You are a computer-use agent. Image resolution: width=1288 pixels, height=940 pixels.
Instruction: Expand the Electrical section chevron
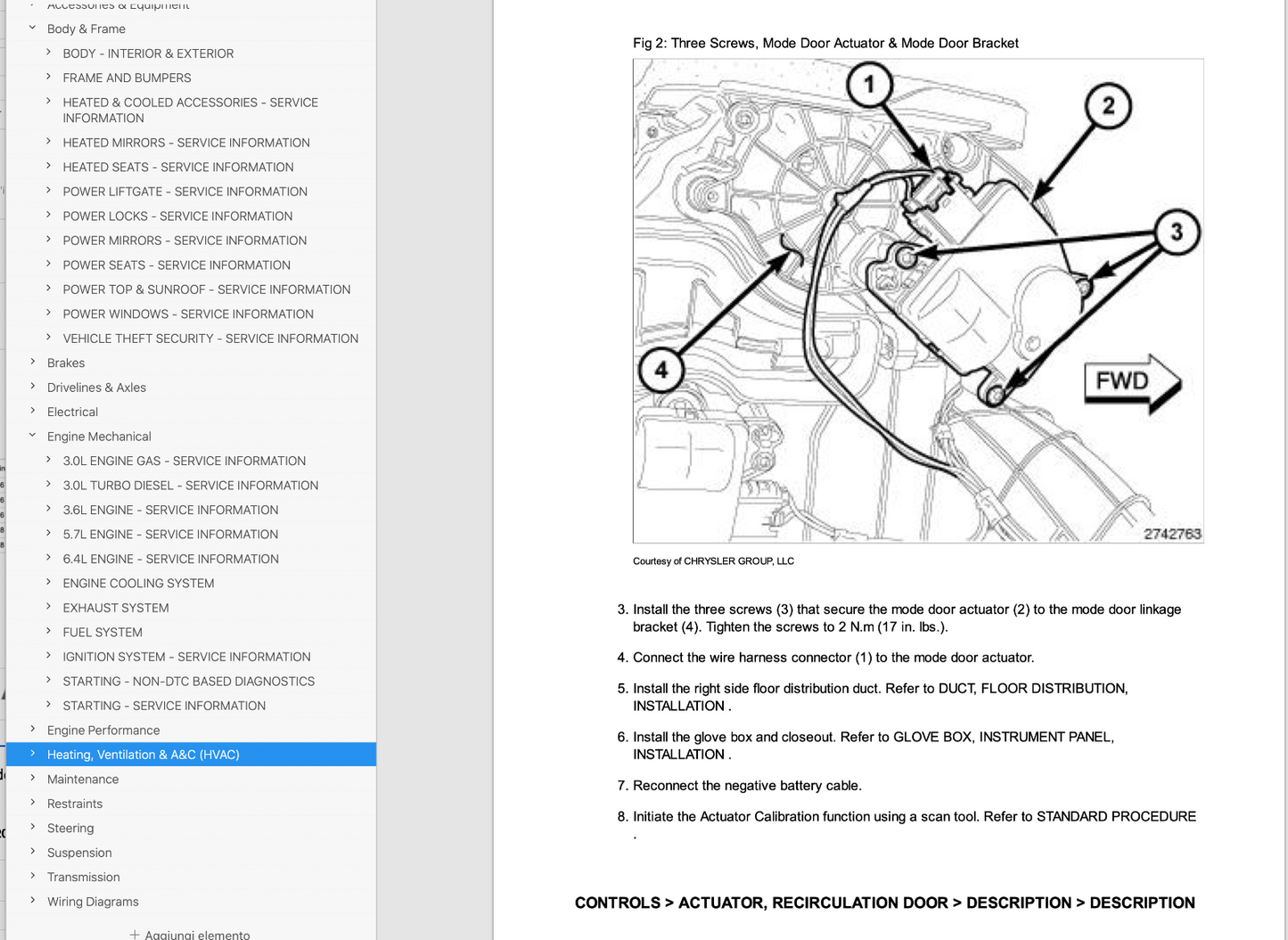[x=33, y=412]
